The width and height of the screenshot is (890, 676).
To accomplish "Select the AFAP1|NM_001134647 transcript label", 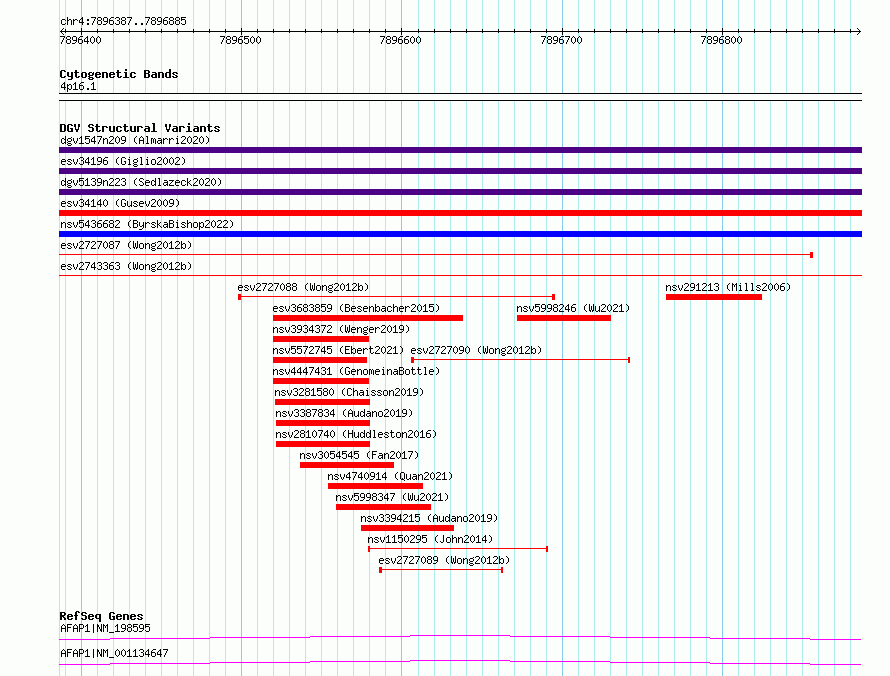I will click(x=114, y=653).
